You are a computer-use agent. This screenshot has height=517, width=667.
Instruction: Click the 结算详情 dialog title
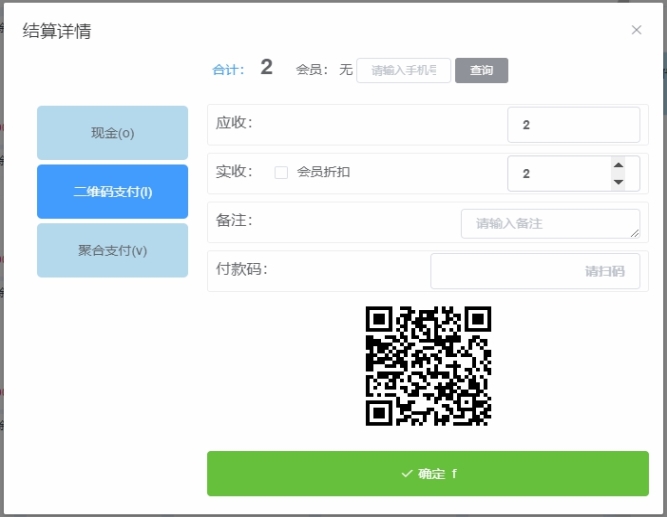(57, 31)
